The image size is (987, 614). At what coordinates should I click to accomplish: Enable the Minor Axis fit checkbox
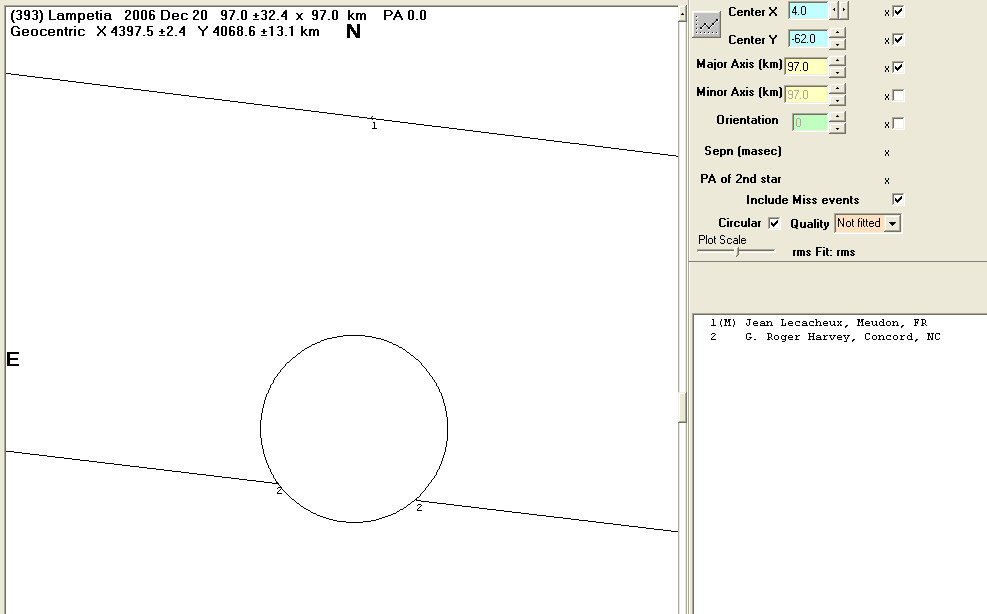pos(898,96)
